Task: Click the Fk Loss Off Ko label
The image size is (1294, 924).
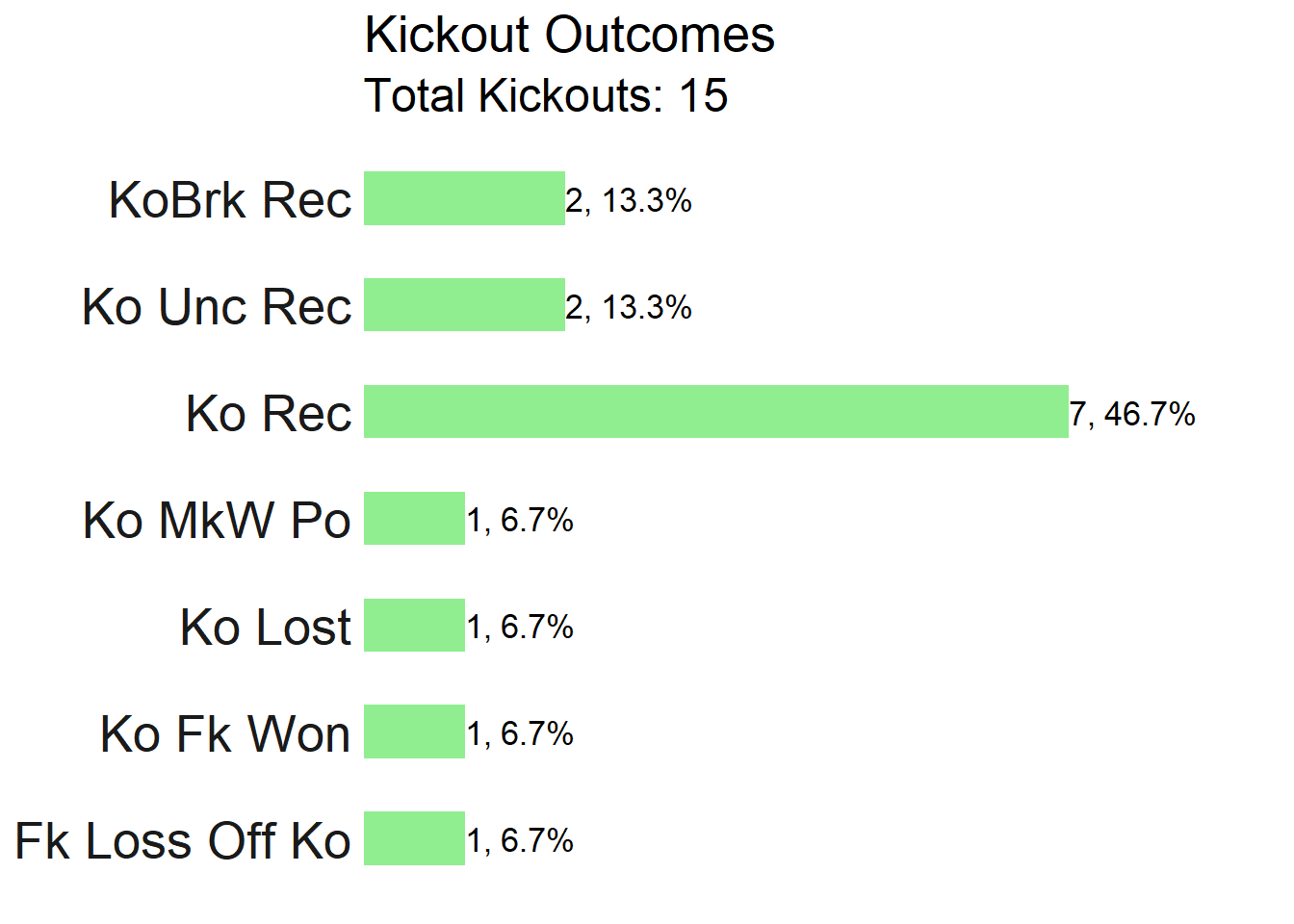Action: (x=183, y=841)
